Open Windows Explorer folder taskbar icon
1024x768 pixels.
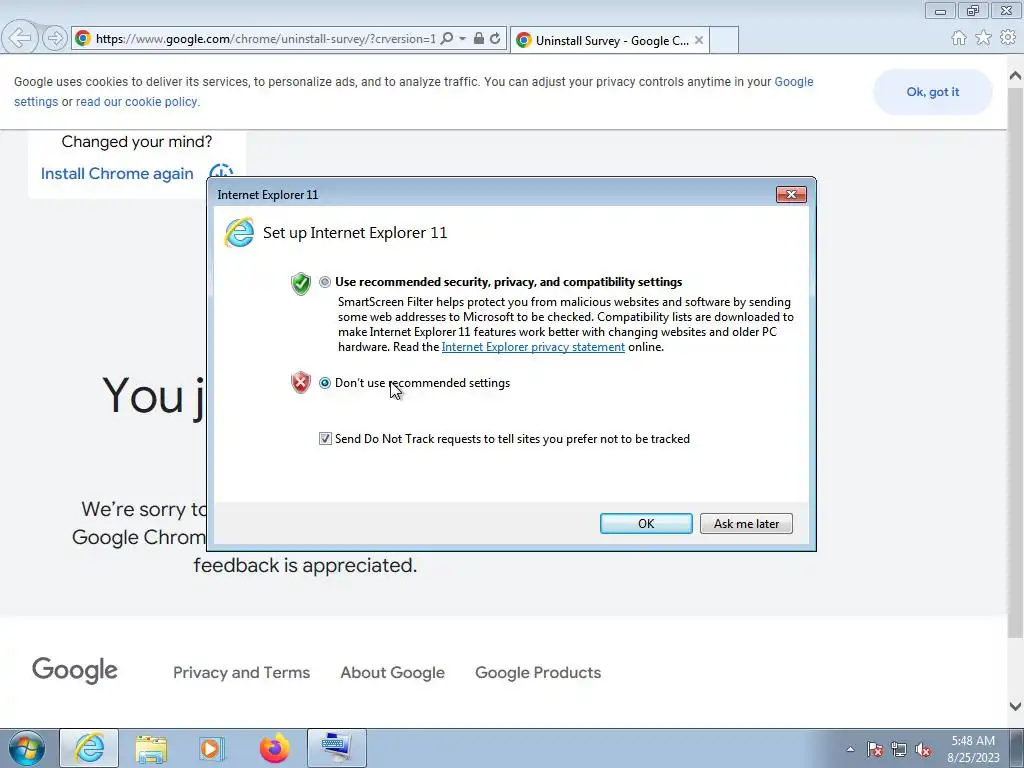pos(151,748)
